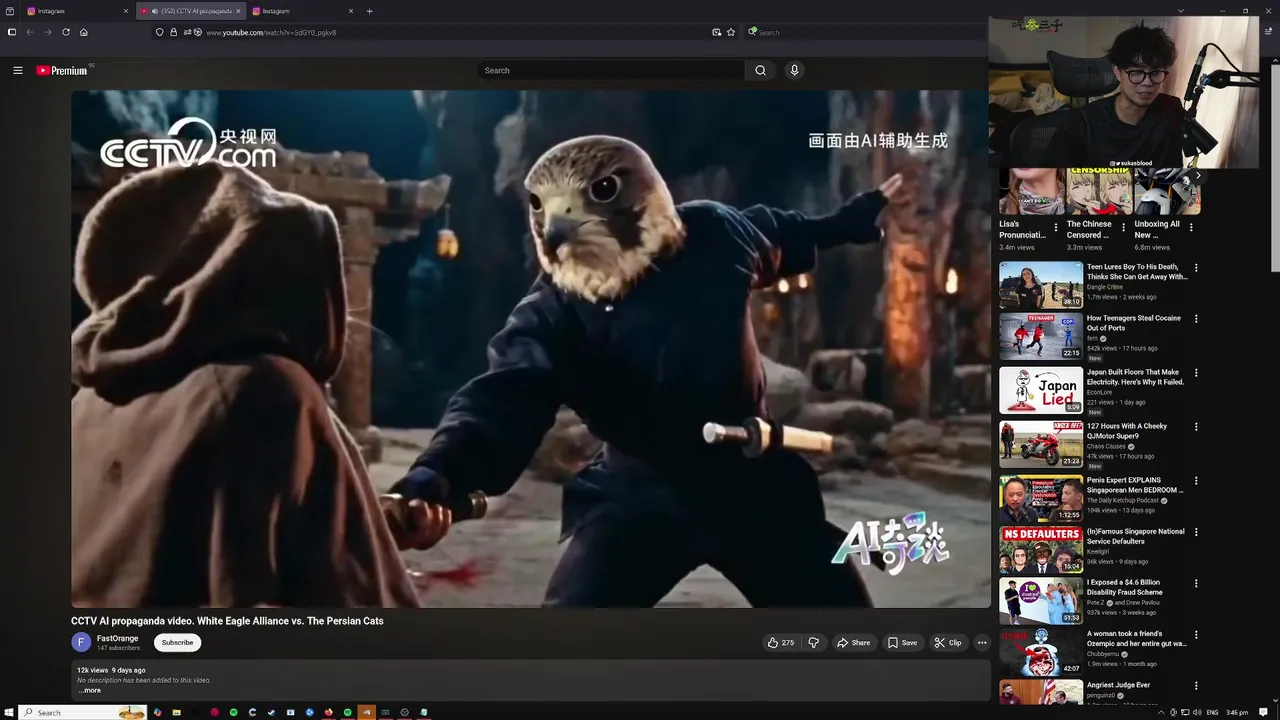1280x720 pixels.
Task: Close the CCTV AI propaganda tab
Action: pos(238,11)
